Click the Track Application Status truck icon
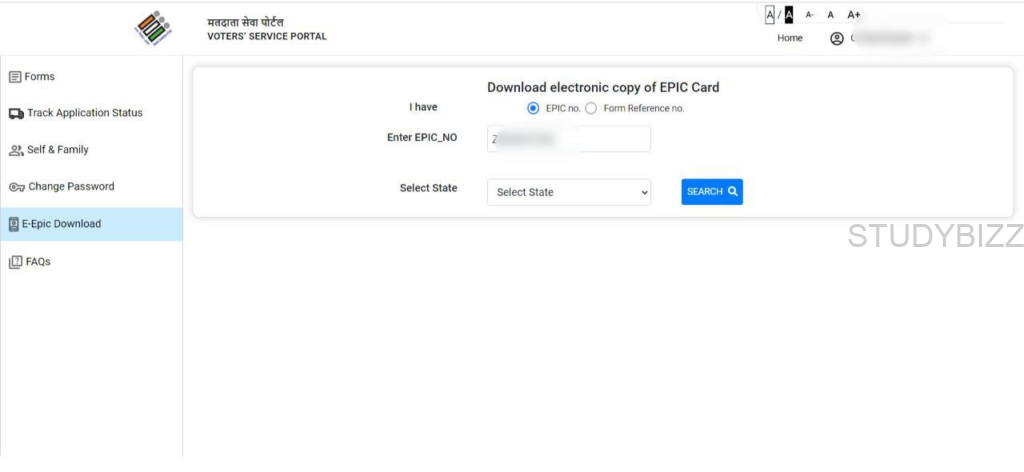The image size is (1024, 472). 16,114
